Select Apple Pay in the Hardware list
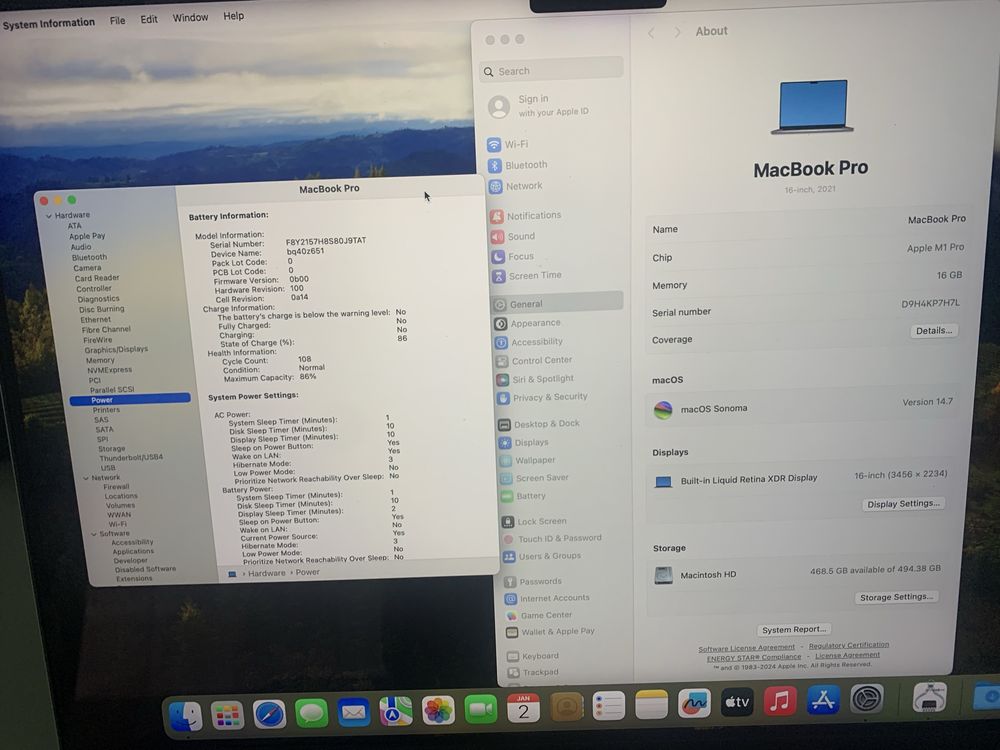Screen dimensions: 1000x750 tap(87, 236)
